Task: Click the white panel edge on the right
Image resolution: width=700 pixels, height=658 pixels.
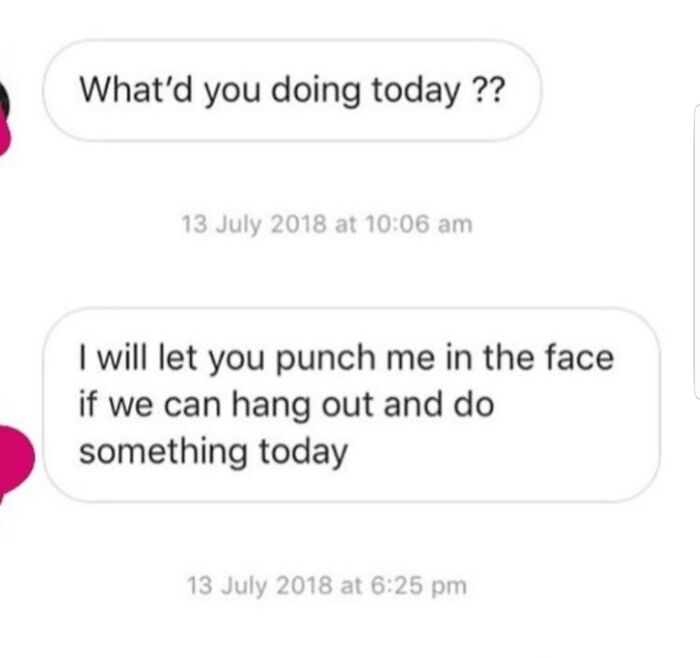Action: pyautogui.click(x=696, y=250)
